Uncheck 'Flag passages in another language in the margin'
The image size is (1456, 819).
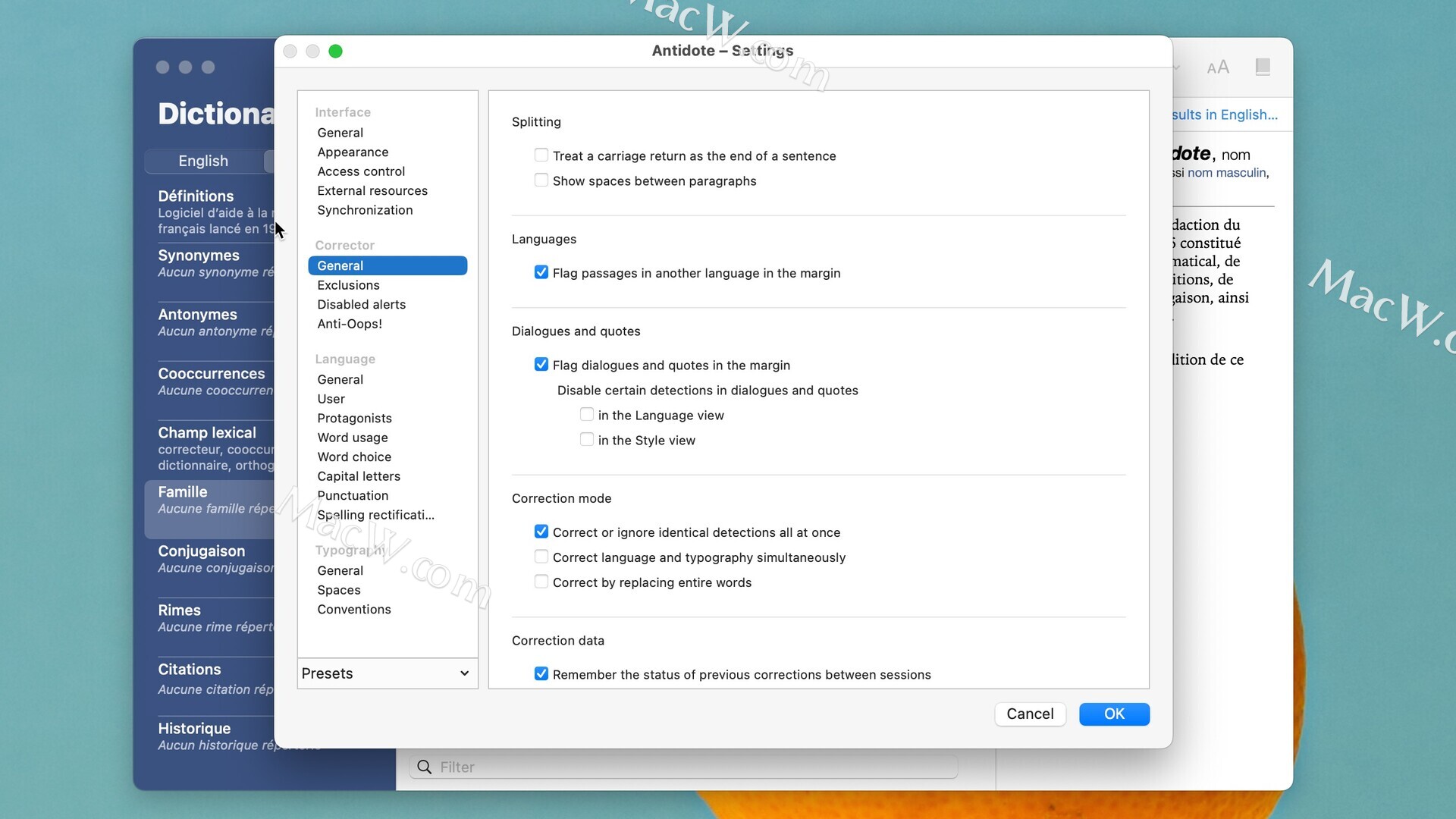tap(541, 272)
